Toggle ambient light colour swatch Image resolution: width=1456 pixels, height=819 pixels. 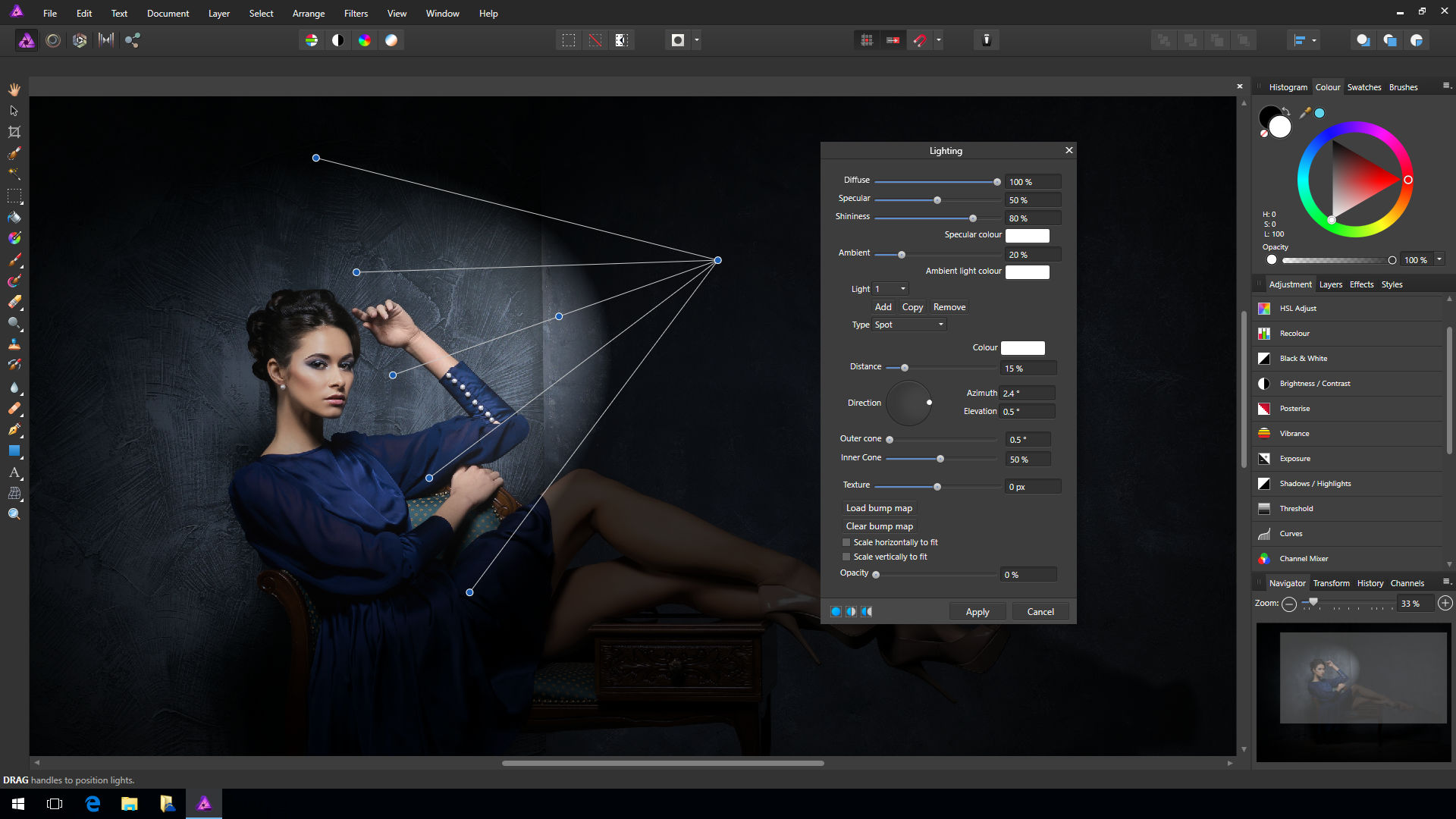pos(1025,271)
